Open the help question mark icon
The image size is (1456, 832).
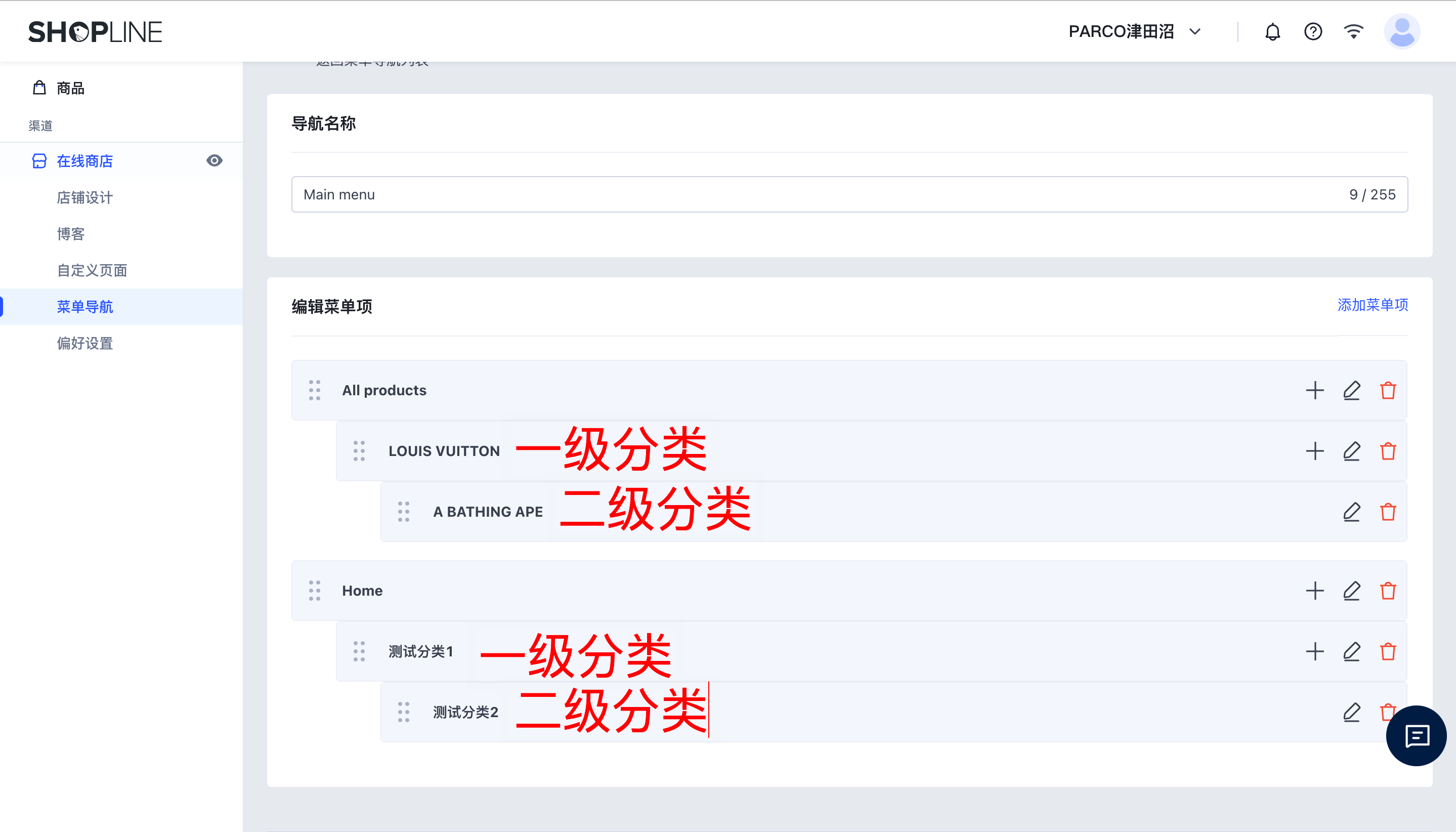tap(1313, 32)
